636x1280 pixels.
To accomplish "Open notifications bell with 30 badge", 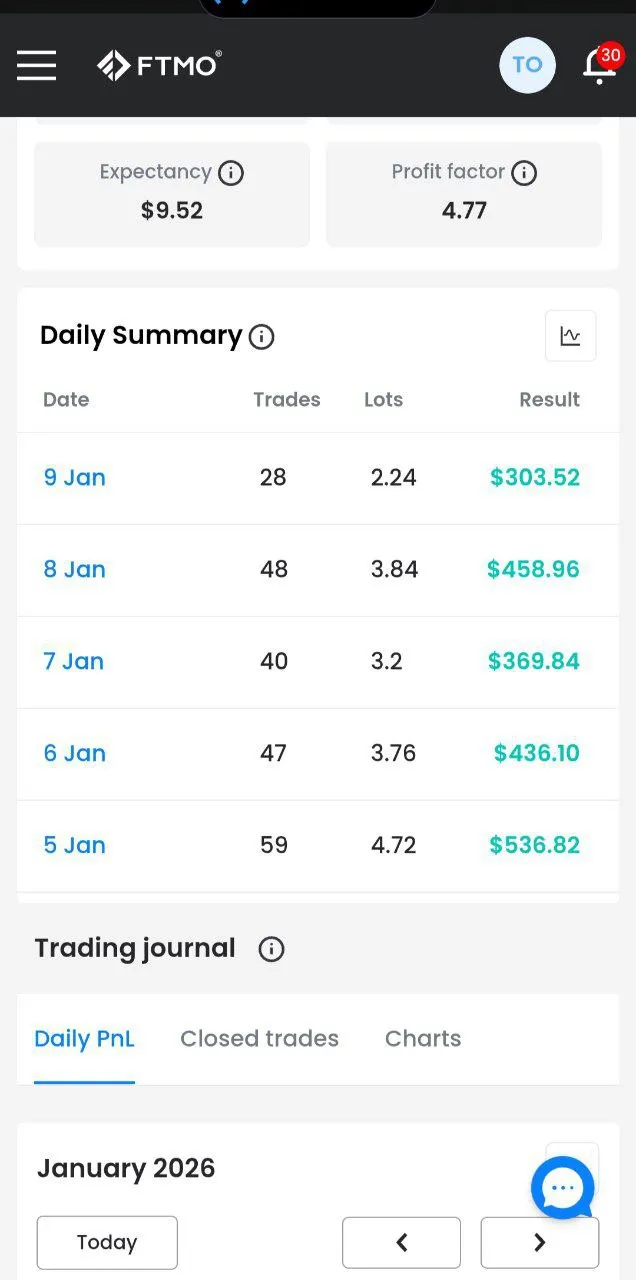I will coord(599,66).
